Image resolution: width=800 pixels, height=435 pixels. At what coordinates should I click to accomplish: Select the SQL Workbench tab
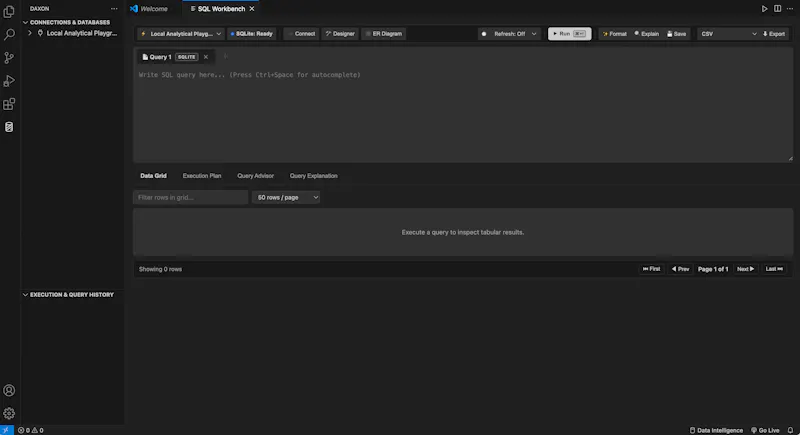click(221, 9)
